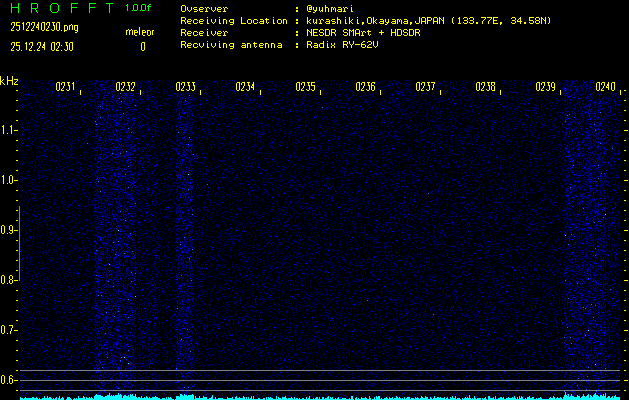Select the 2512240230.png file name
This screenshot has width=629, height=400.
36,27
